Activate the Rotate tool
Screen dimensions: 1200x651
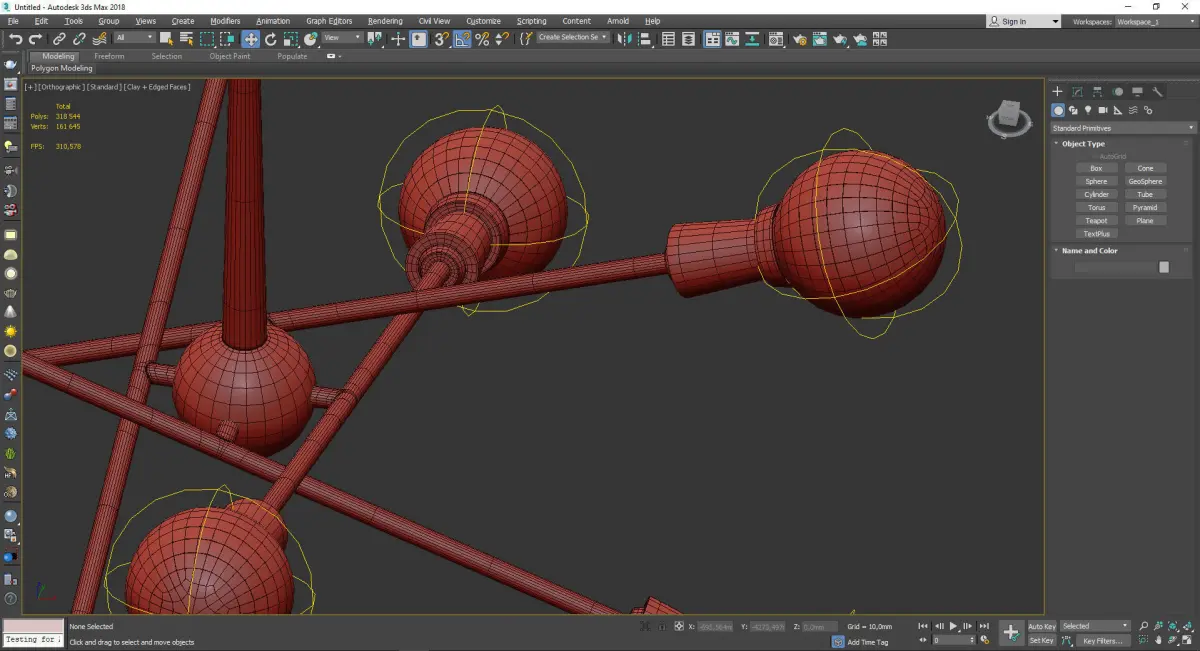click(x=271, y=39)
